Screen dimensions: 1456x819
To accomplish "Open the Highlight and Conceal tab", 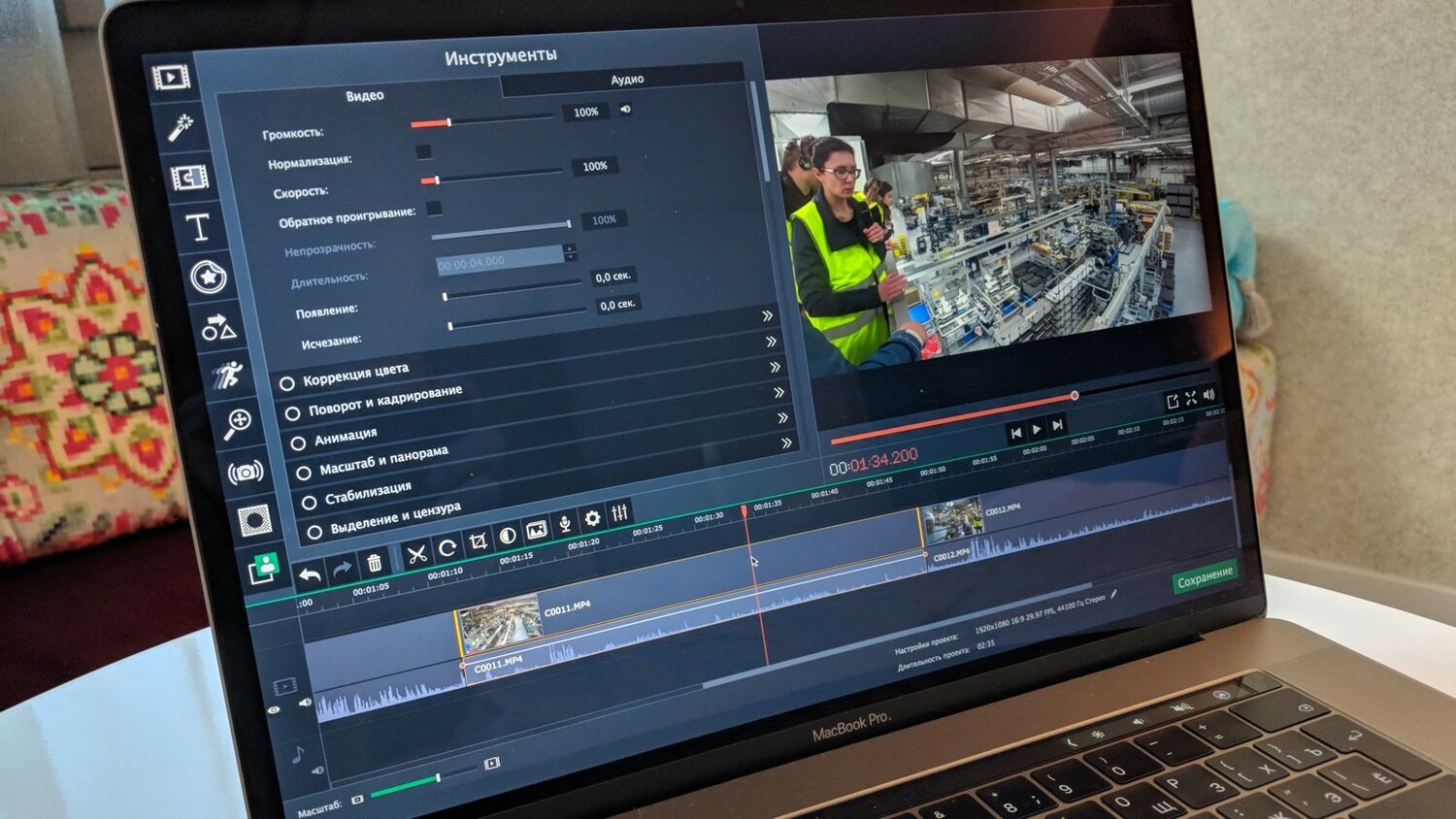I will point(255,520).
